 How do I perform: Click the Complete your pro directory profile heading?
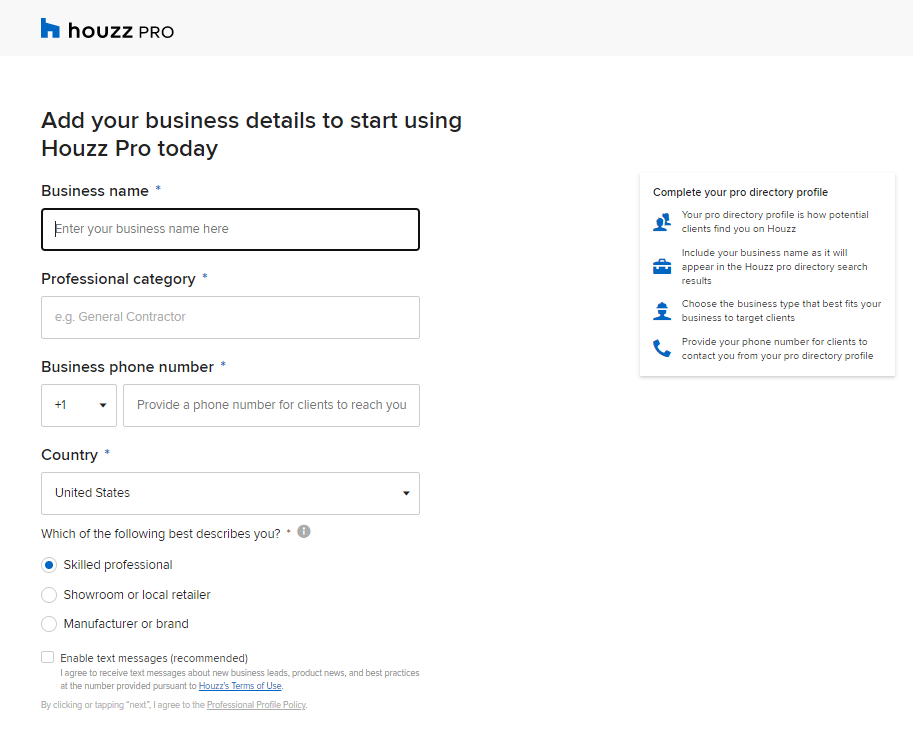tap(740, 192)
